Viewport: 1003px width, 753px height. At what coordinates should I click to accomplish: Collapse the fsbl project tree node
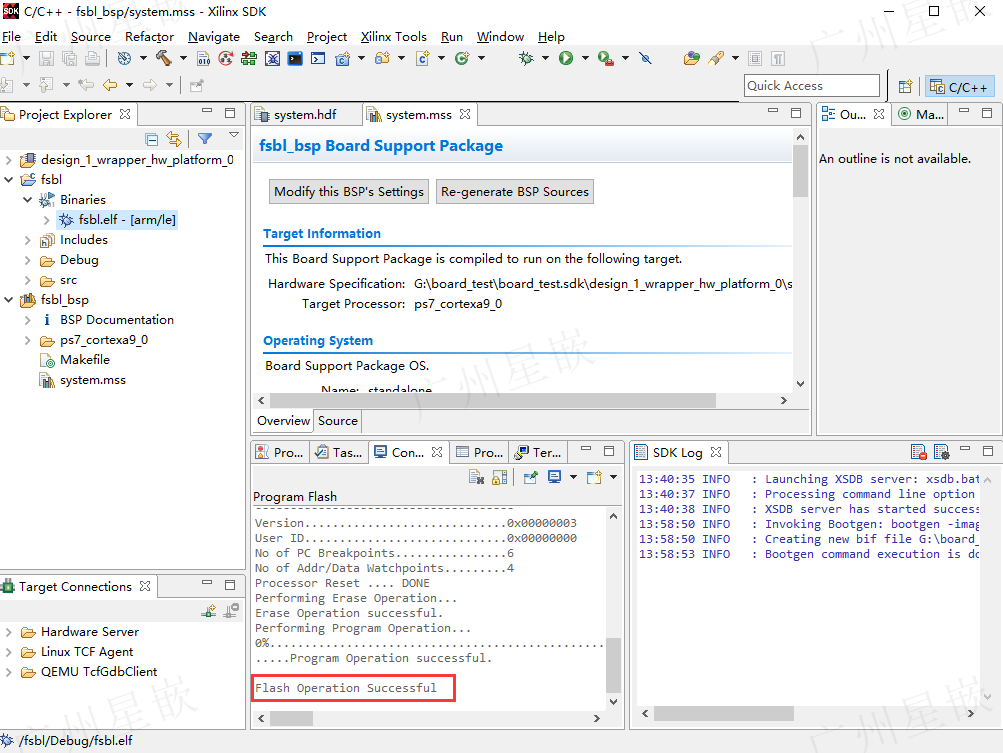9,180
